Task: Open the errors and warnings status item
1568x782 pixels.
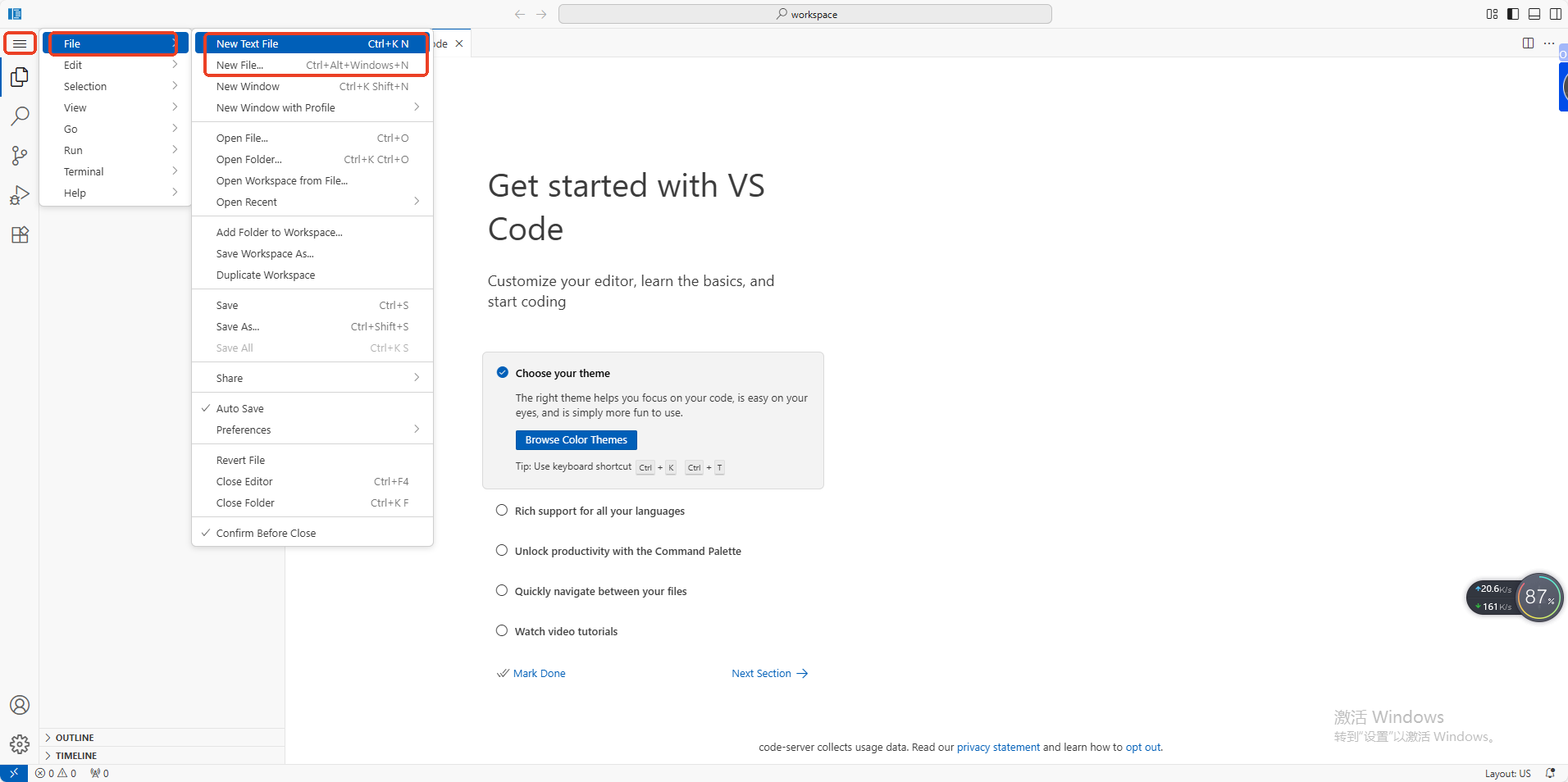Action: click(56, 773)
